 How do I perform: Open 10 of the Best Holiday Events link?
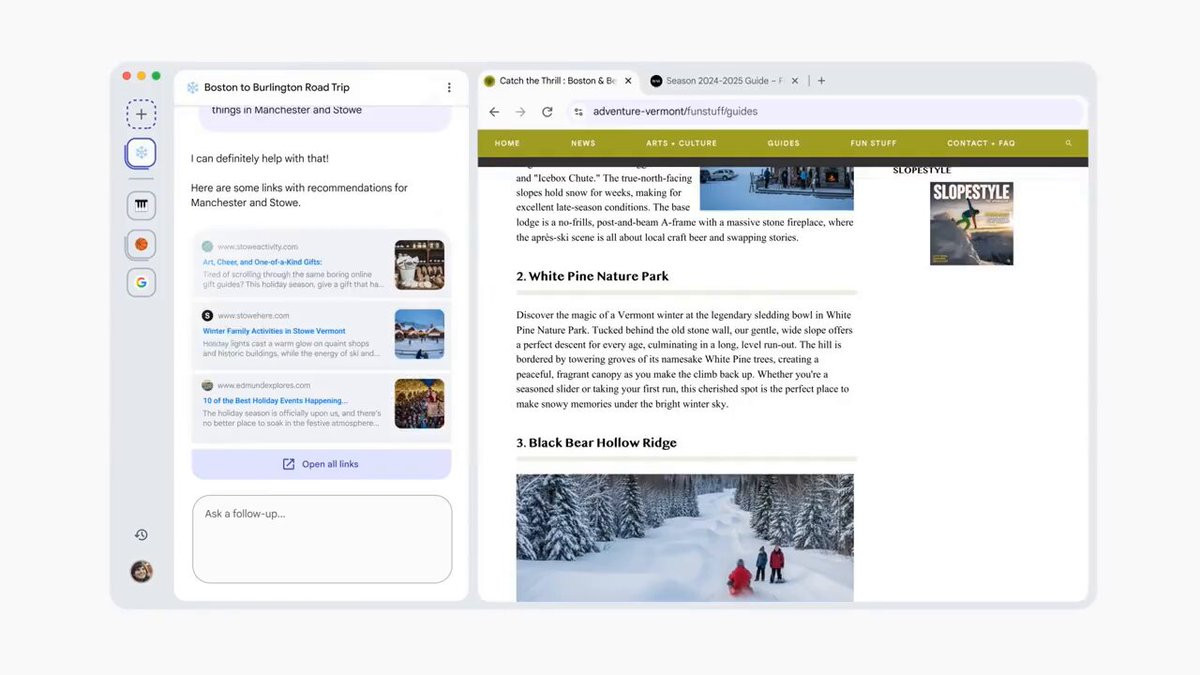point(275,400)
